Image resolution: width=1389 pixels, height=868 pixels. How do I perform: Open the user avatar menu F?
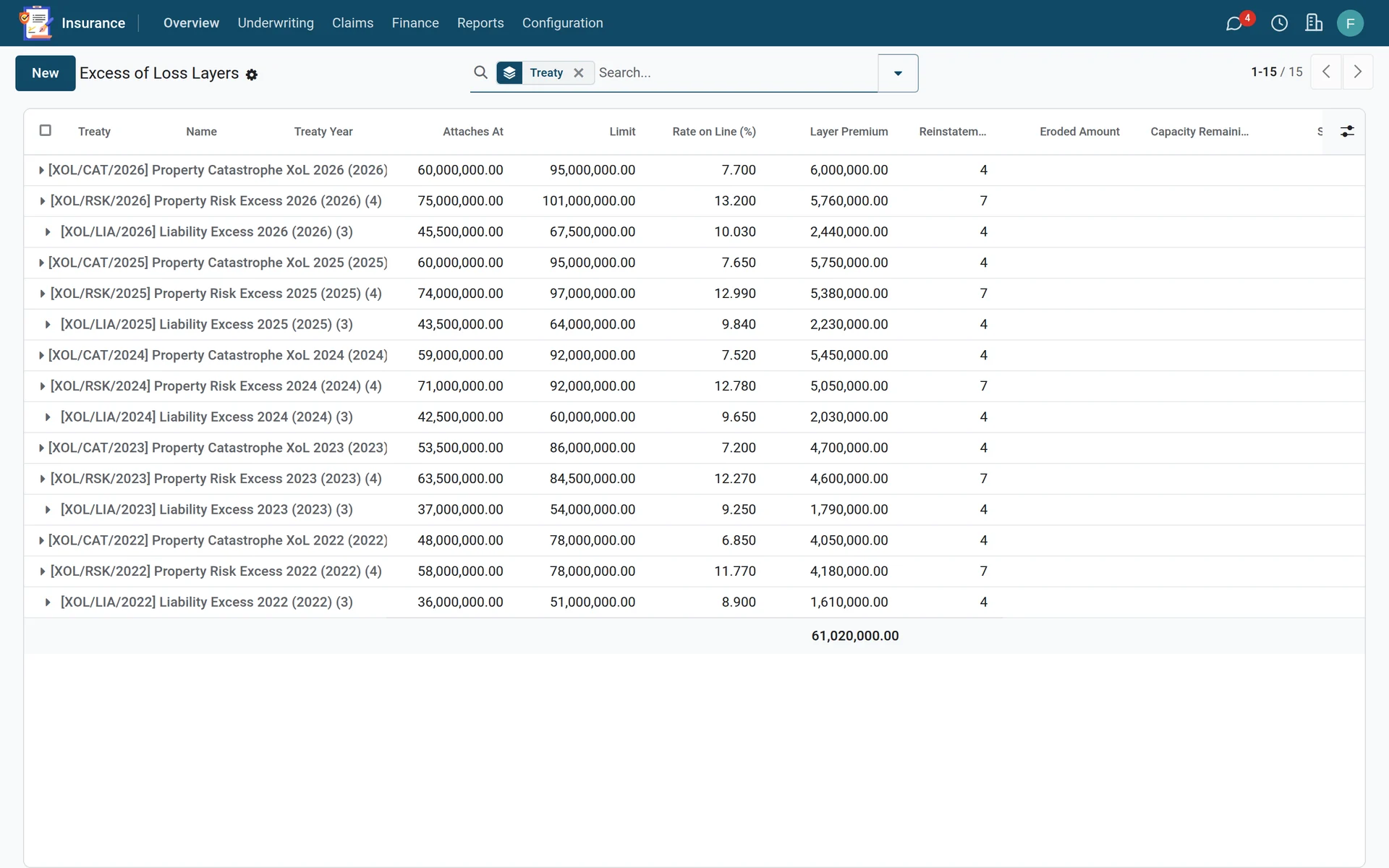[1350, 23]
